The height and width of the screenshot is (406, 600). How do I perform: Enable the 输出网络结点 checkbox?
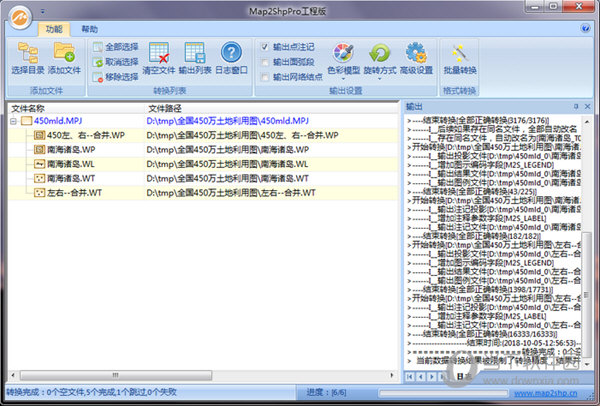[x=265, y=77]
